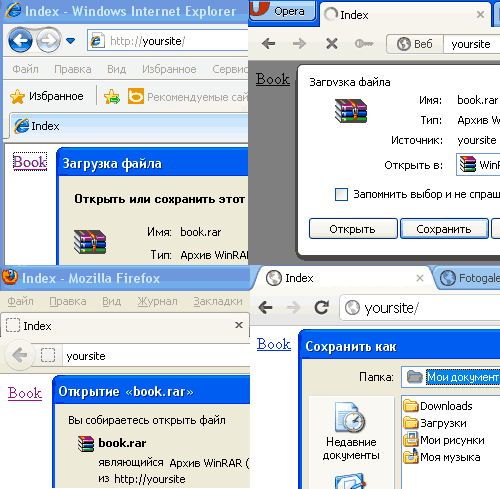The height and width of the screenshot is (489, 500).
Task: Click Internet Explorer back arrow button
Action: tap(20, 41)
